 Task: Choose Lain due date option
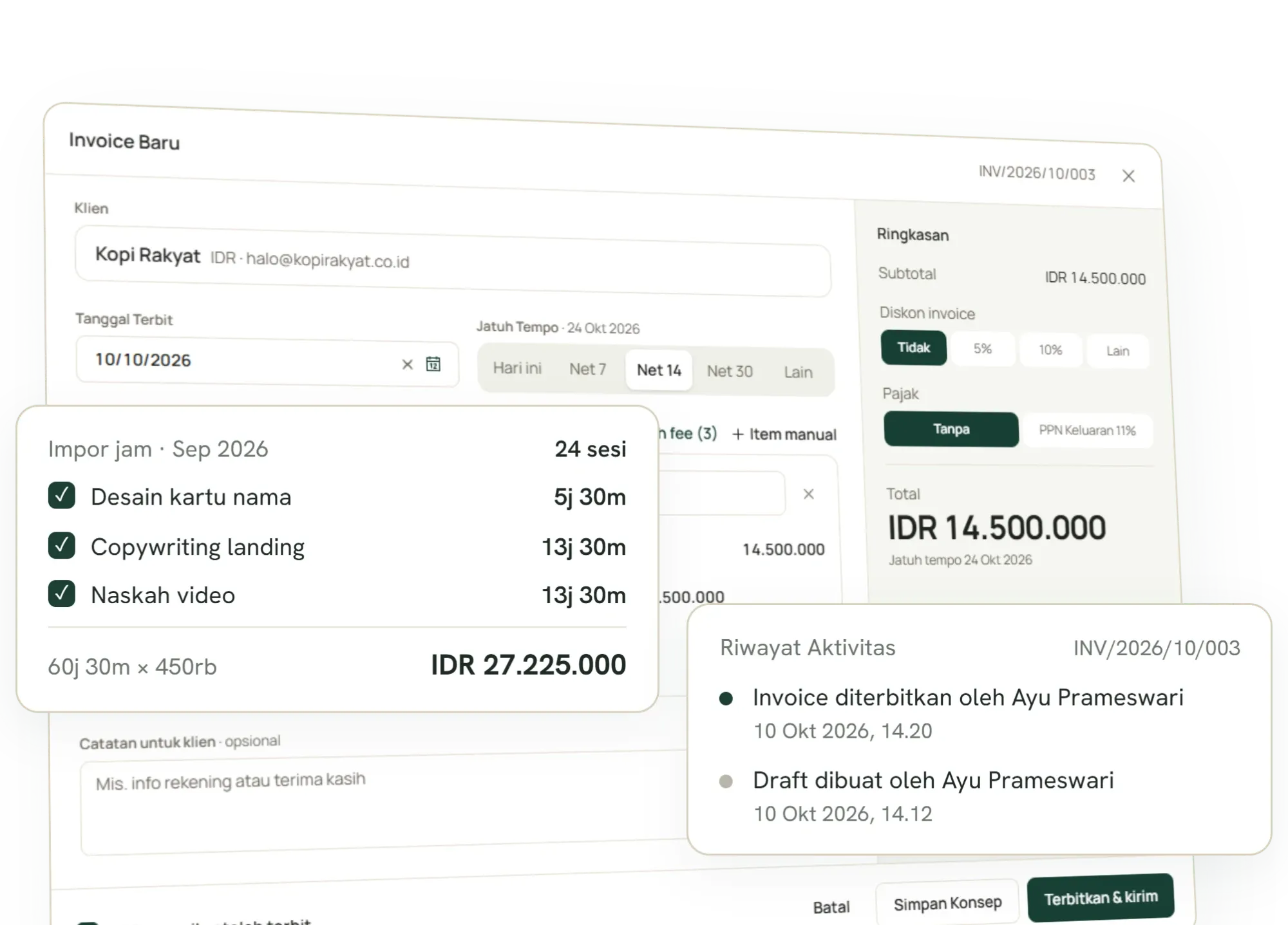point(798,372)
